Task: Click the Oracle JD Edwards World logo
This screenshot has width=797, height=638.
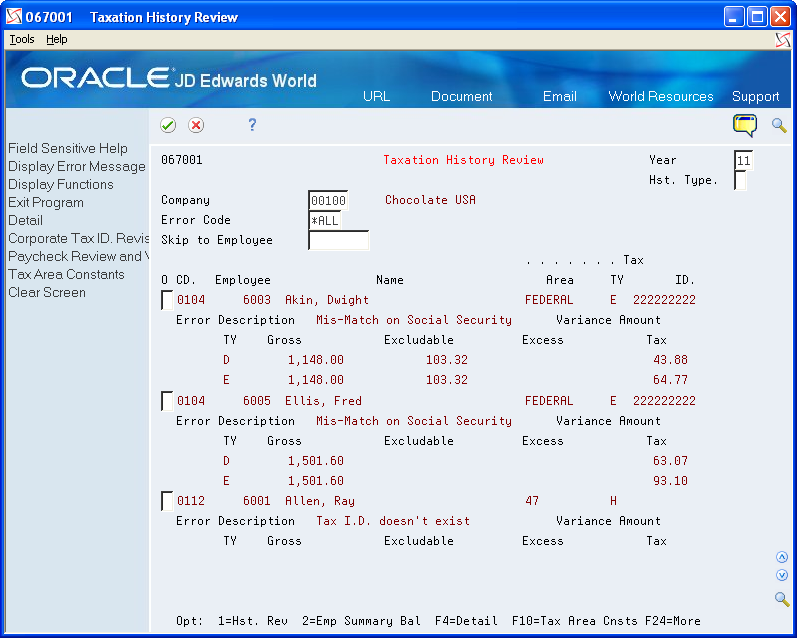Action: click(169, 78)
